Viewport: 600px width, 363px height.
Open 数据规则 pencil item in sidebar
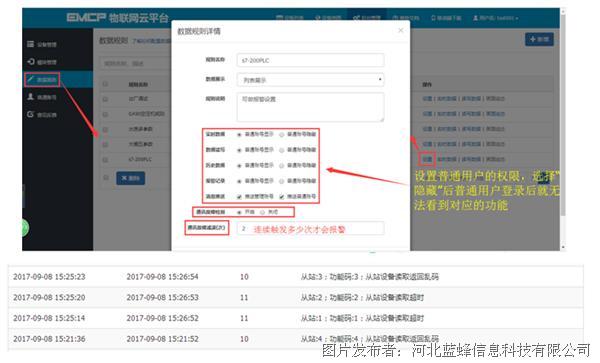tap(42, 80)
